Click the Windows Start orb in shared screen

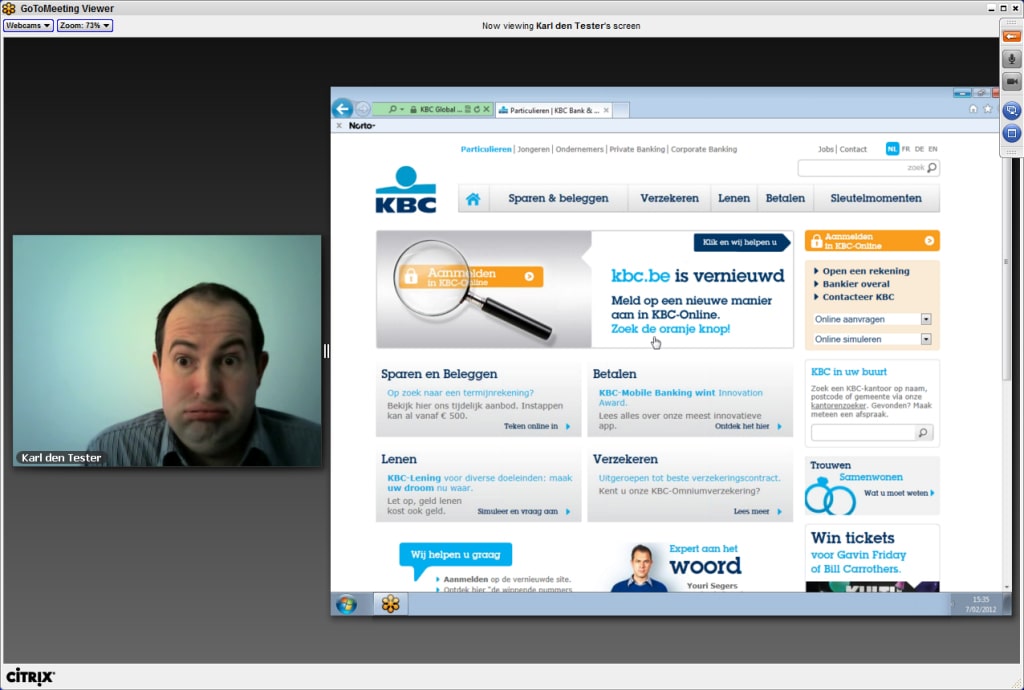(x=347, y=604)
